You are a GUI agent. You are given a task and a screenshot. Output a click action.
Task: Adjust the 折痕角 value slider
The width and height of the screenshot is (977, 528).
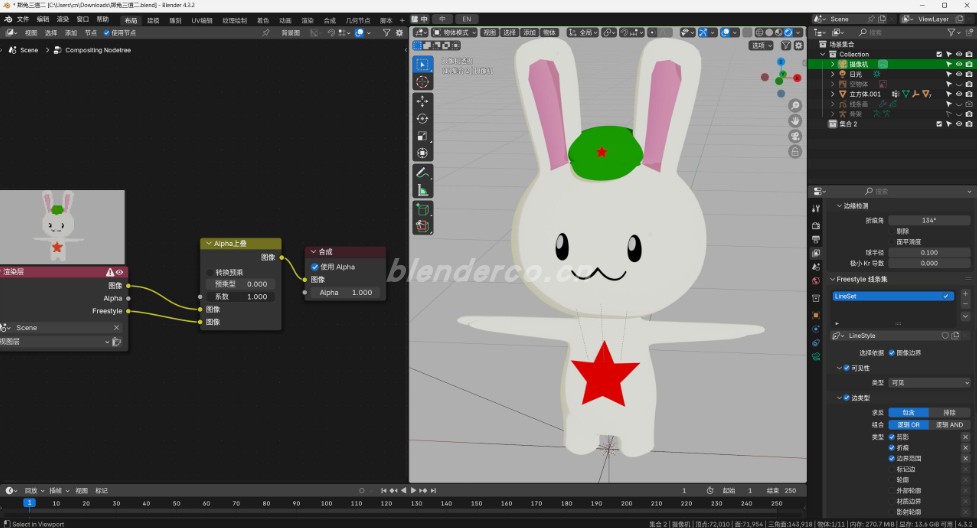point(929,220)
